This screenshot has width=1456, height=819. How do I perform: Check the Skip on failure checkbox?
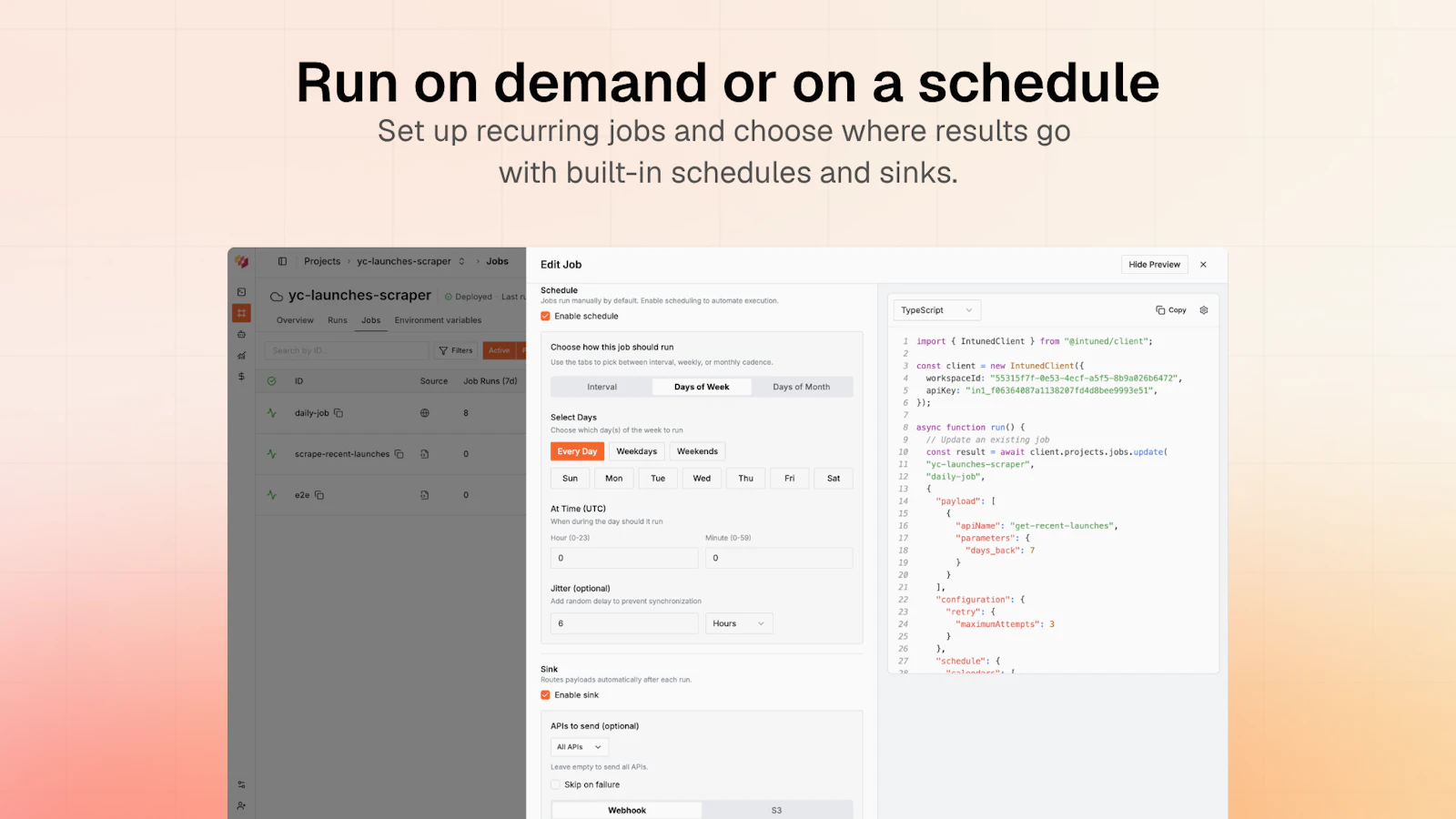(x=555, y=784)
